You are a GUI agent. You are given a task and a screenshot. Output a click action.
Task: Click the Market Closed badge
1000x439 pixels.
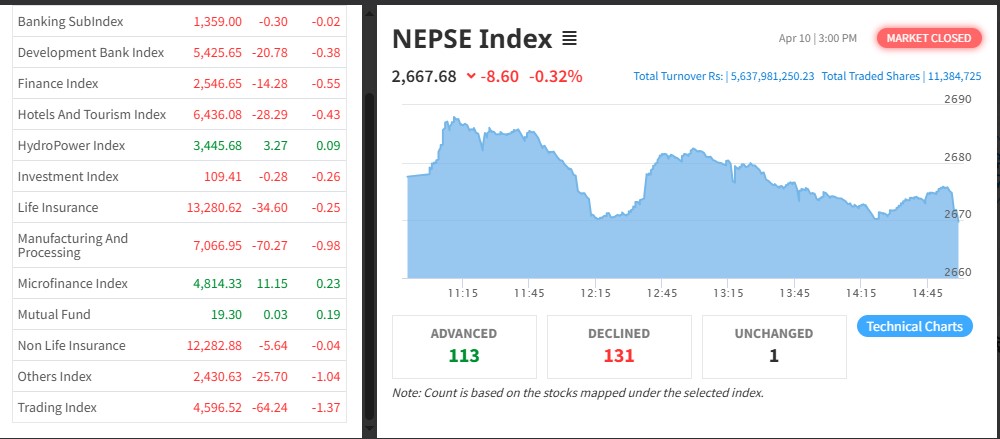coord(927,38)
